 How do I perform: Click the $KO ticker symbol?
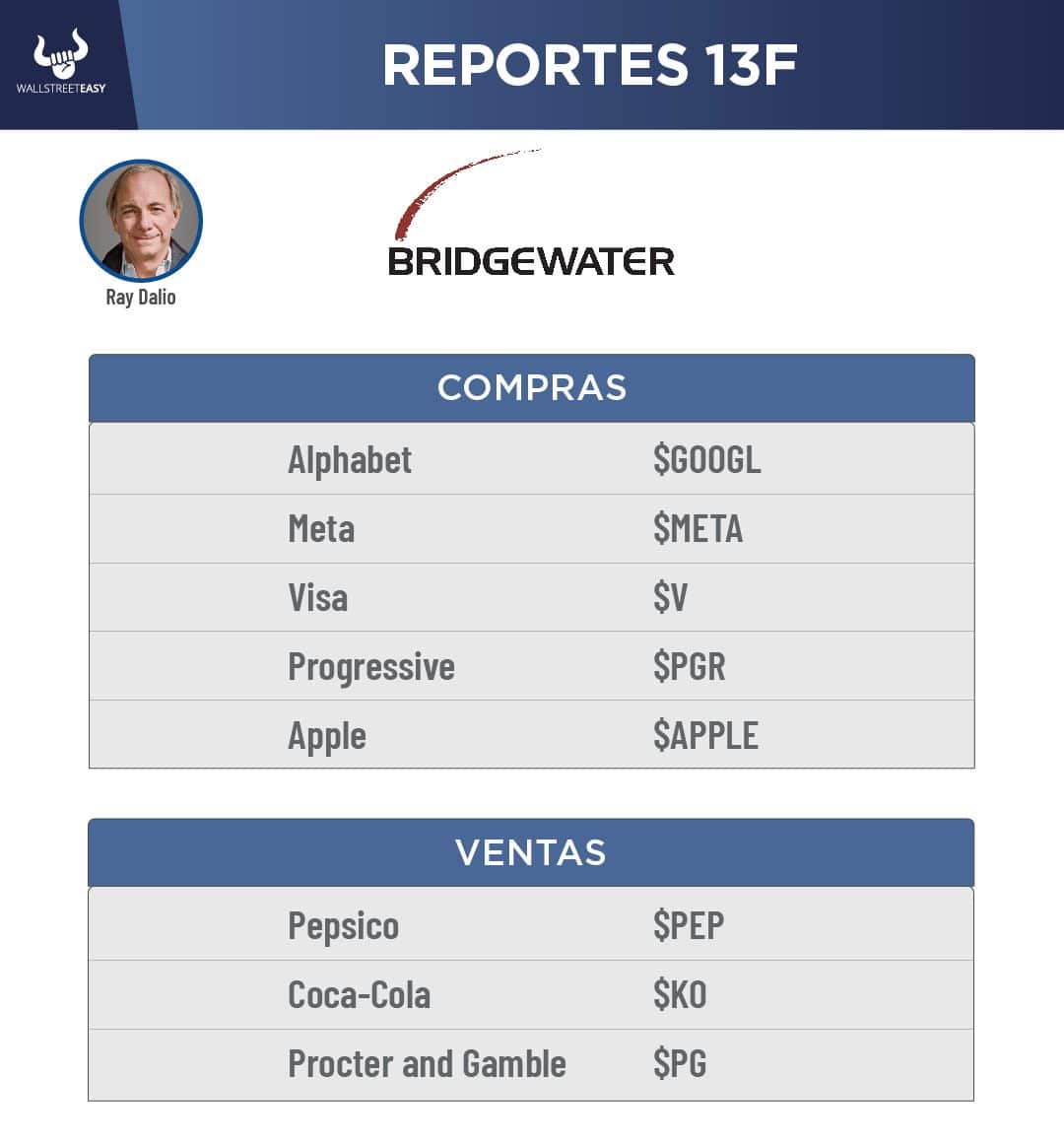pos(680,995)
